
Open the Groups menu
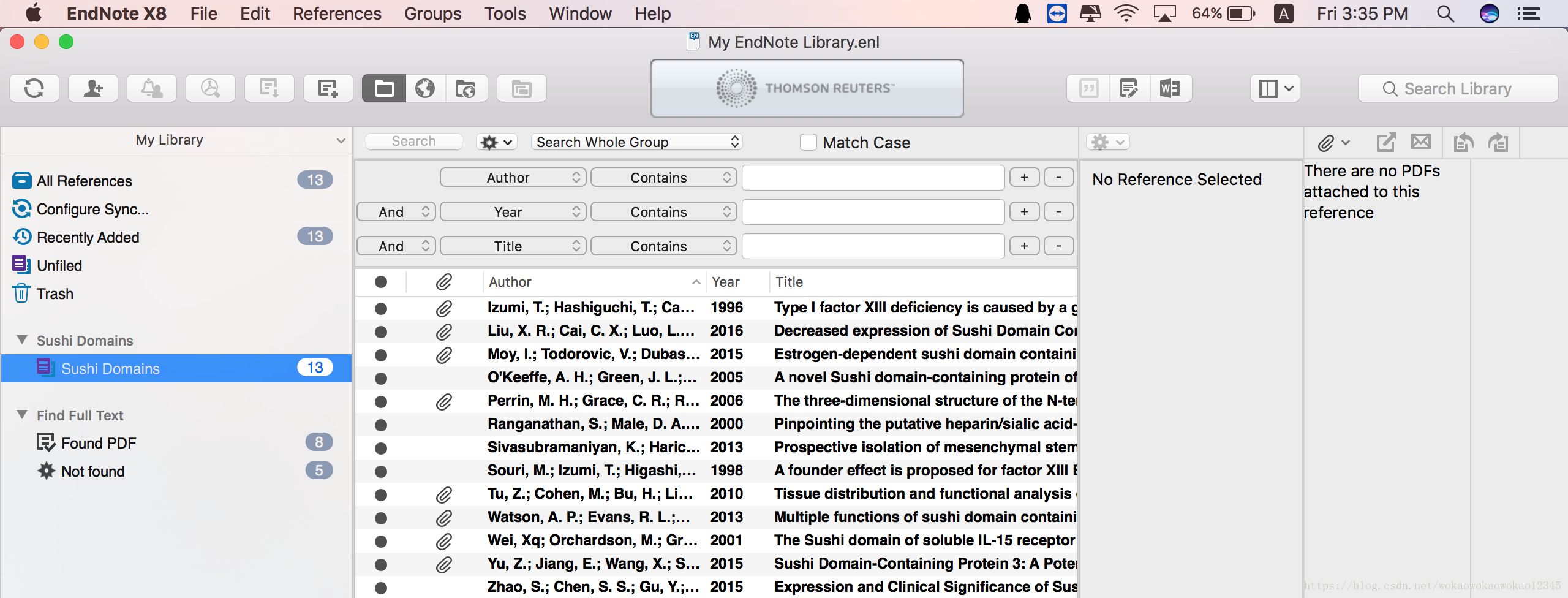click(433, 13)
